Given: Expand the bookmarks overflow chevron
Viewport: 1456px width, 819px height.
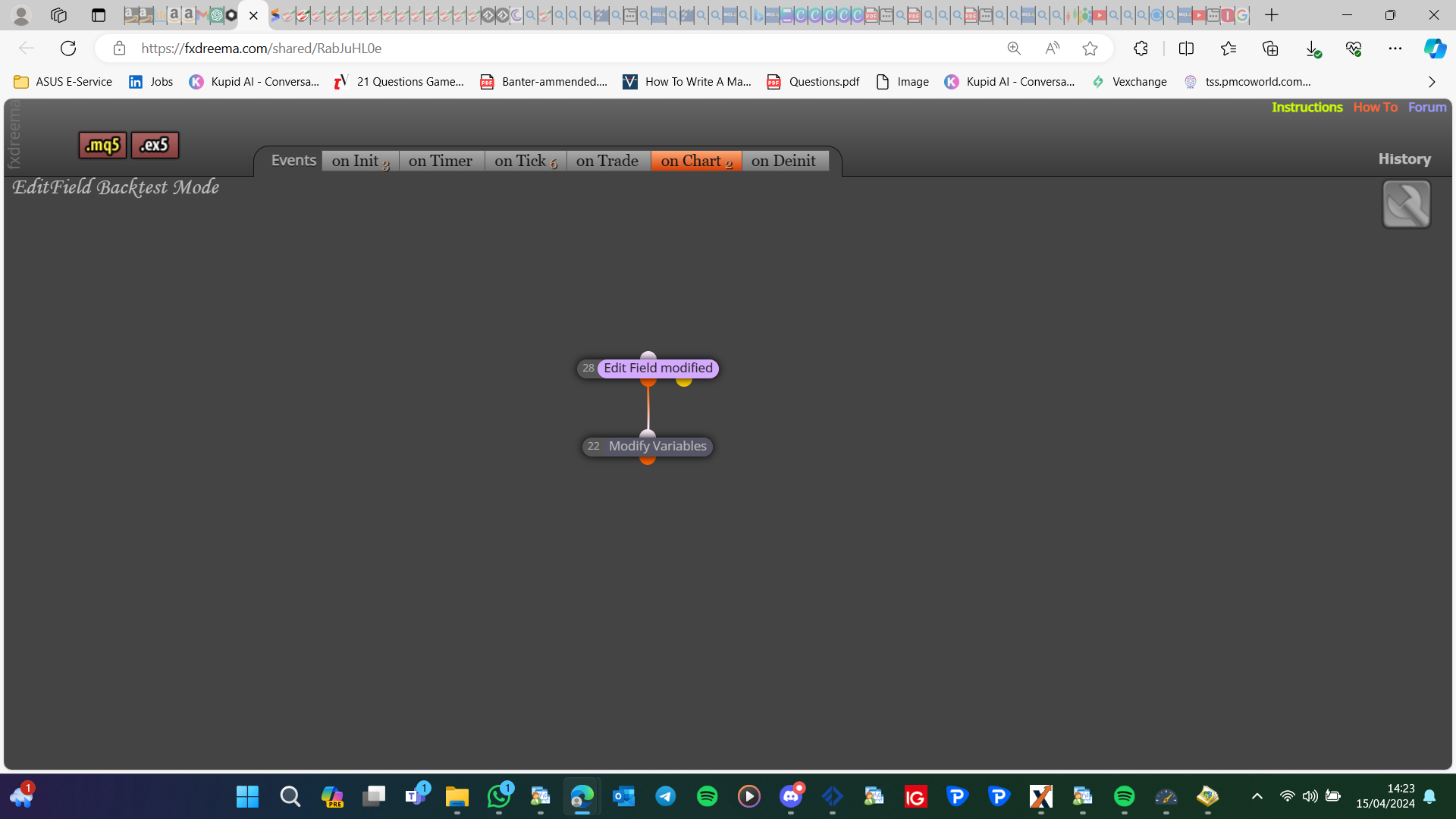Looking at the screenshot, I should tap(1432, 82).
